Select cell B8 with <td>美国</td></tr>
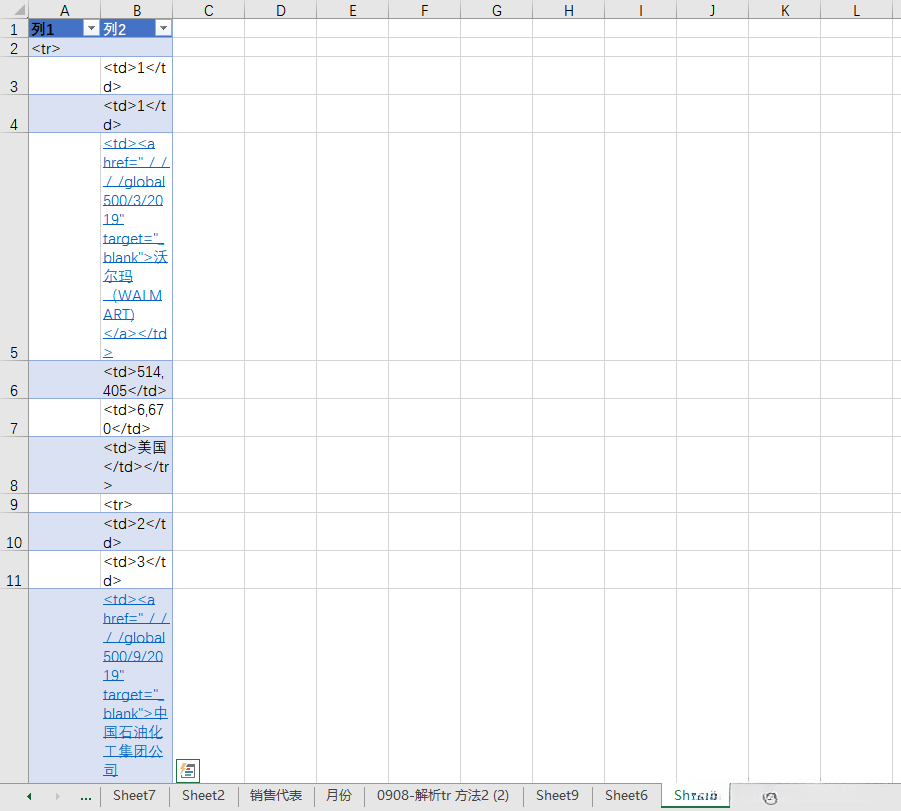This screenshot has width=901, height=811. (136, 466)
